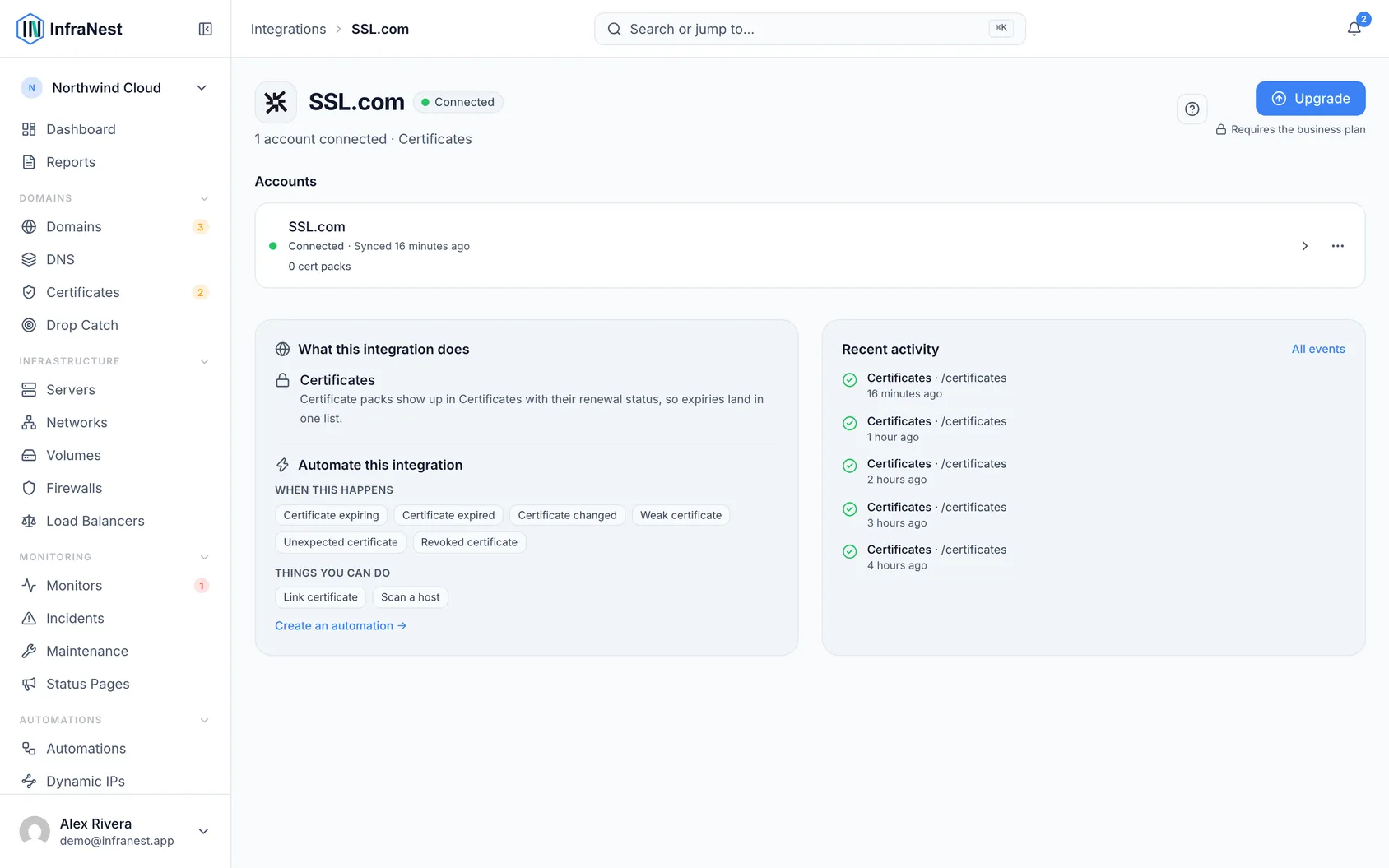Click the Certificates lock icon
This screenshot has width=1389, height=868.
tap(282, 380)
